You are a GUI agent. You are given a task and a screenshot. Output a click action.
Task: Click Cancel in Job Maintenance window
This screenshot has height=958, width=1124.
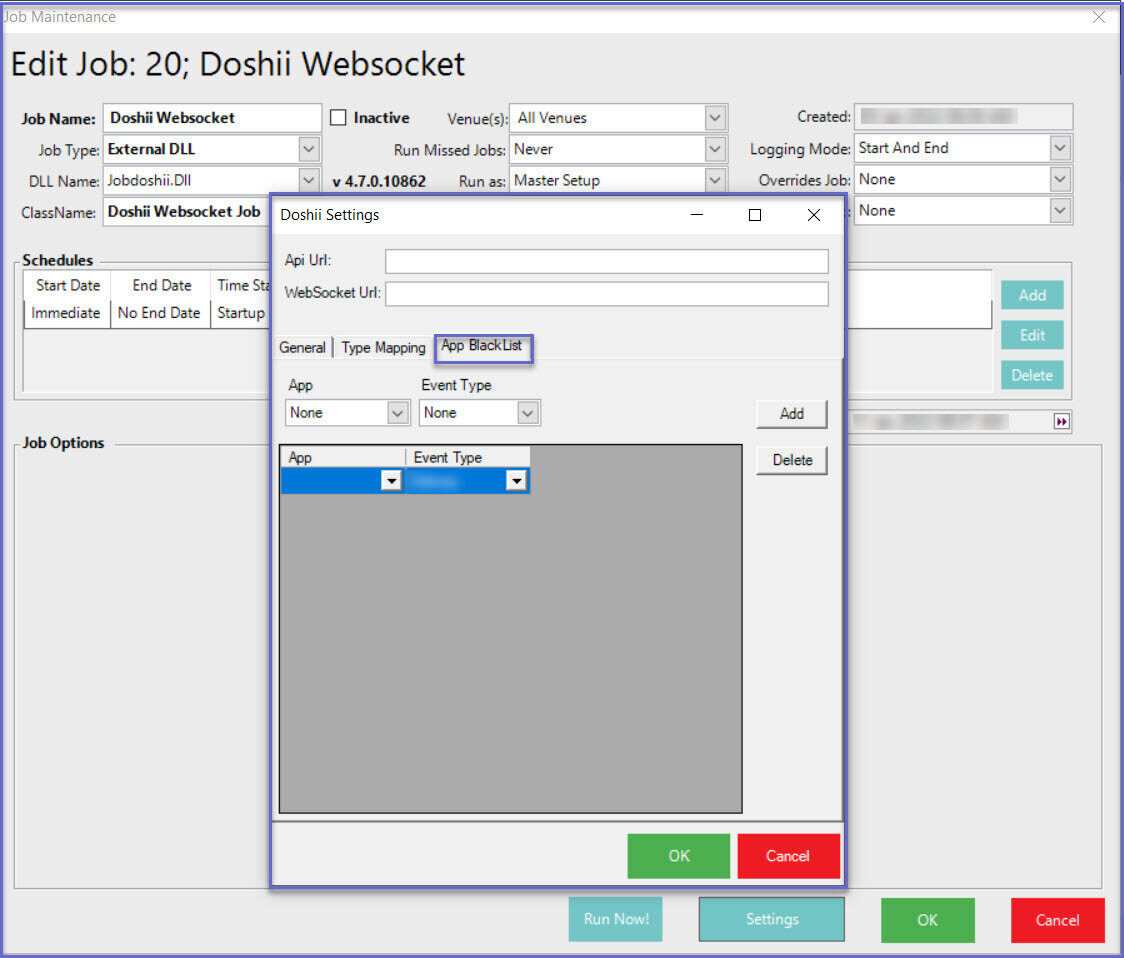(x=1057, y=920)
